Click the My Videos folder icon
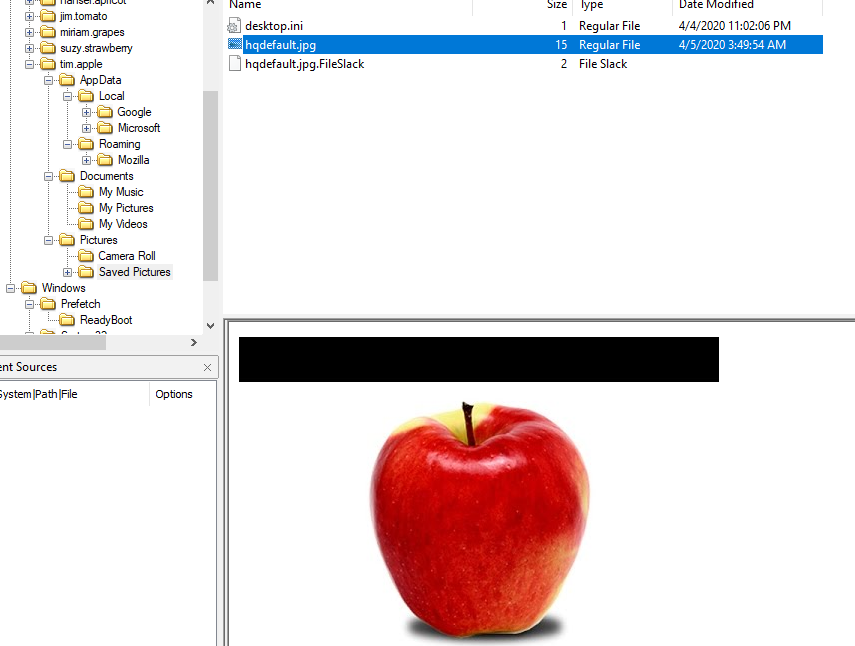Screen dimensions: 855x646 (x=86, y=224)
